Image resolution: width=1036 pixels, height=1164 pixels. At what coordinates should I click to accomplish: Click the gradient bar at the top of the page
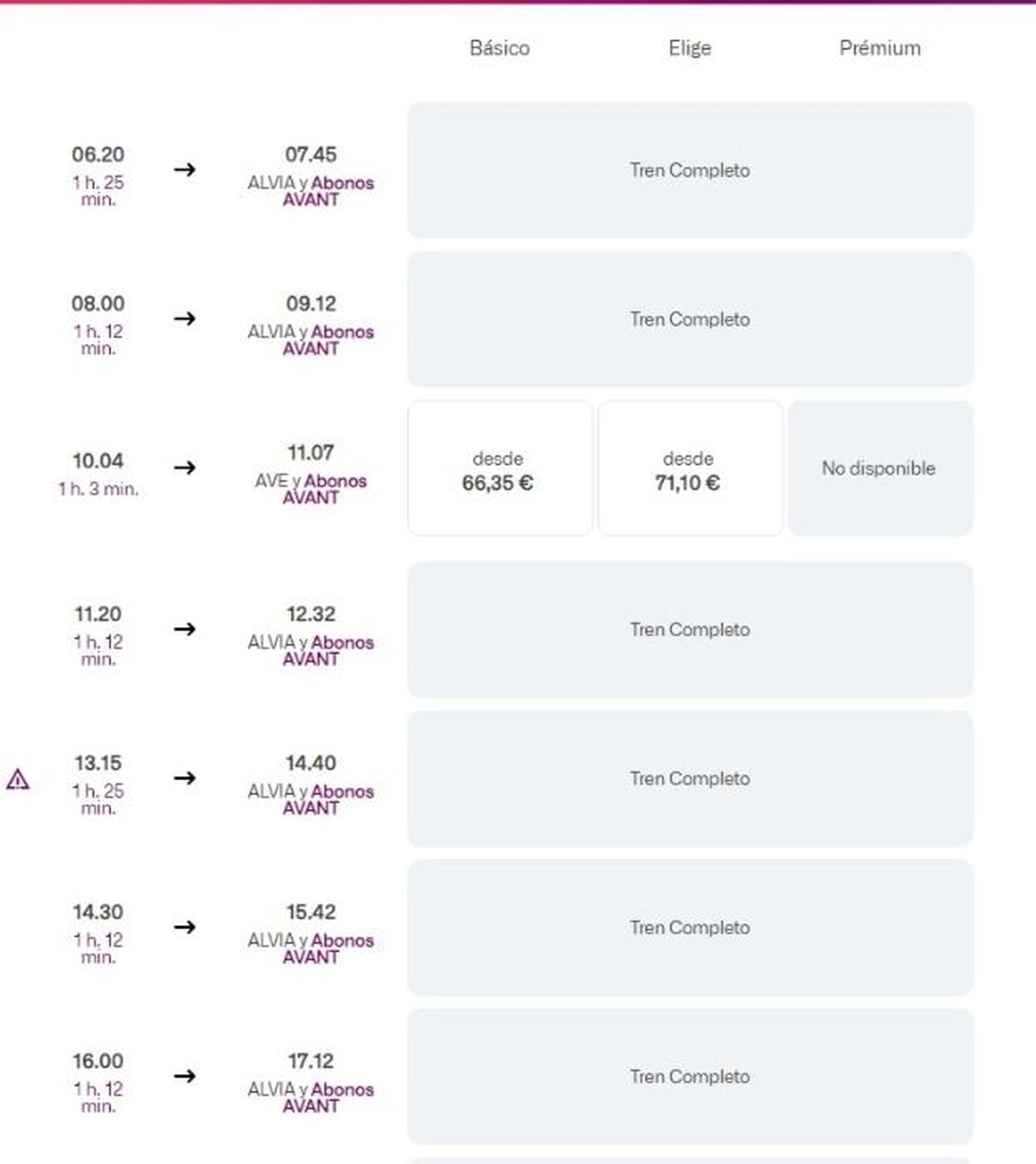click(x=518, y=4)
